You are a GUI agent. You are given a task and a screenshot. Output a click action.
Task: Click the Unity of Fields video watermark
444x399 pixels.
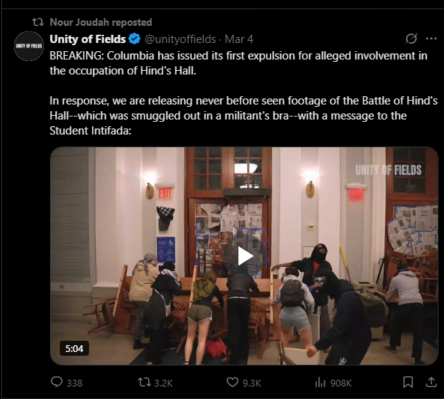[388, 170]
